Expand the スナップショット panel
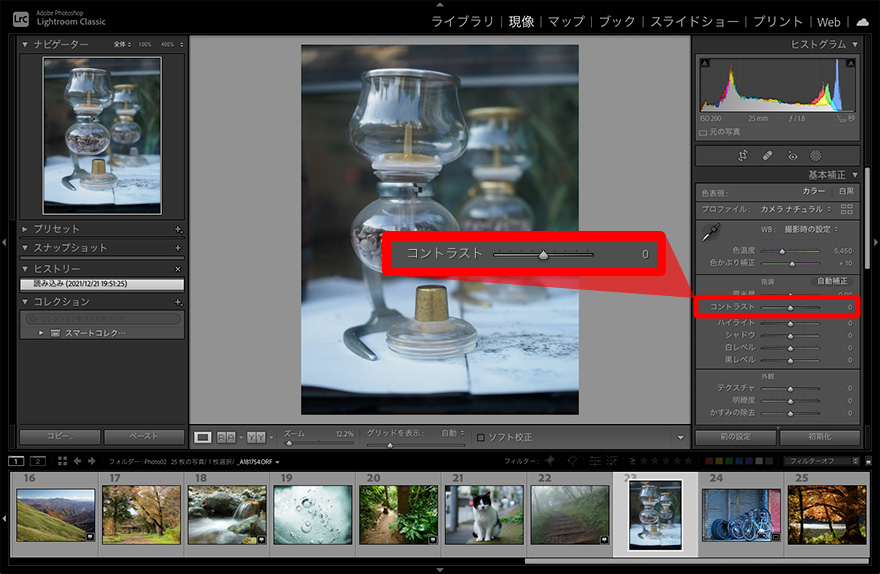880x574 pixels. 25,247
